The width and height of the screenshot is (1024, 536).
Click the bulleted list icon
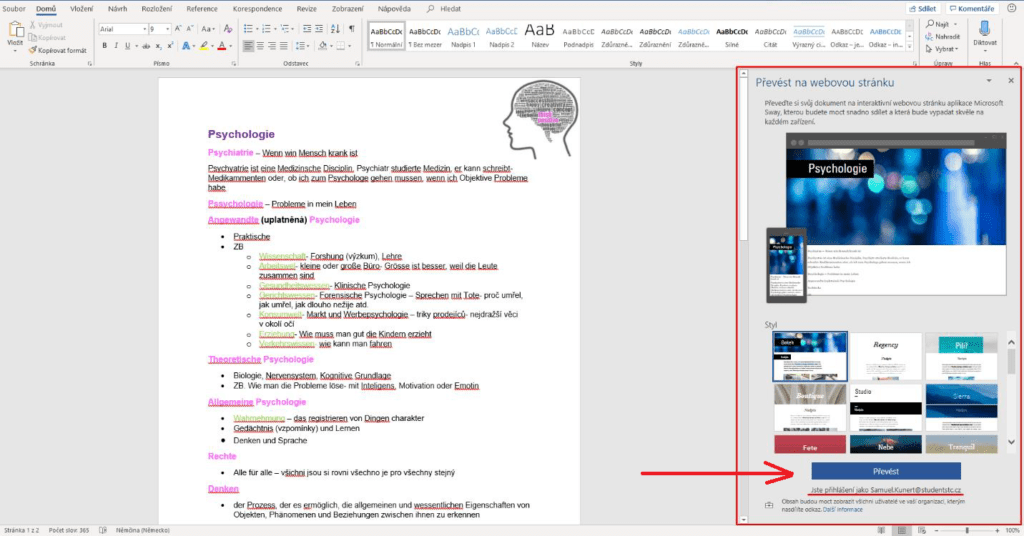[x=249, y=29]
